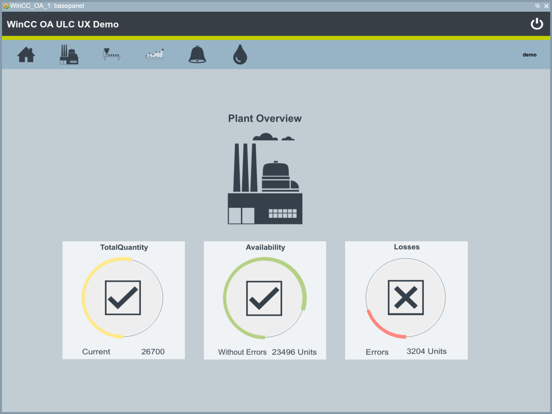Restore the basepanel window size
This screenshot has width=552, height=414.
tap(538, 6)
